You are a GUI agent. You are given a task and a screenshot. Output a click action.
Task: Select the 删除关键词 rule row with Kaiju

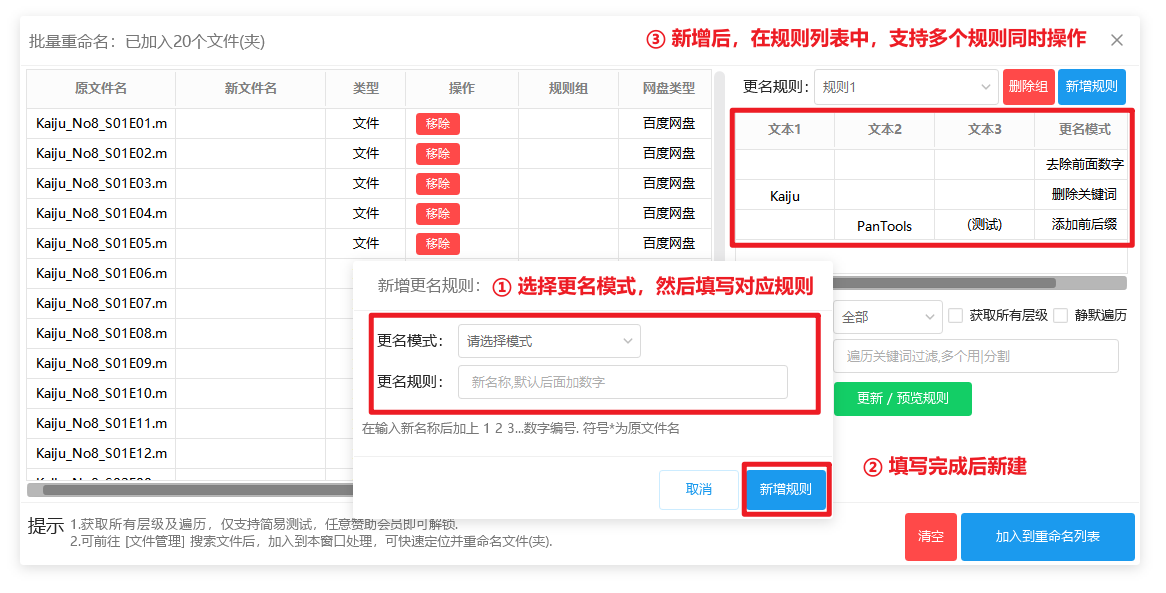[932, 195]
